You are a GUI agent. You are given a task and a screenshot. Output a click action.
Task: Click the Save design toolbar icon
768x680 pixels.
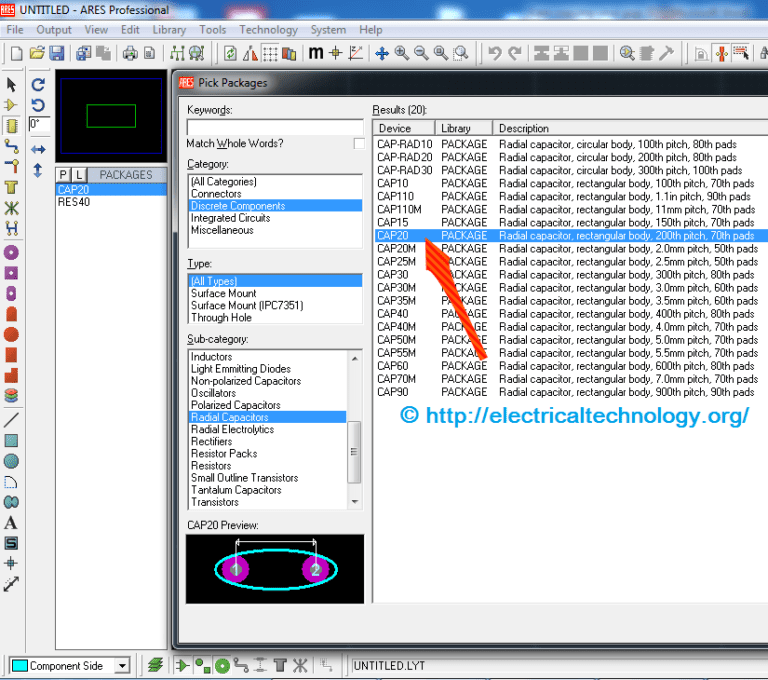pos(57,53)
